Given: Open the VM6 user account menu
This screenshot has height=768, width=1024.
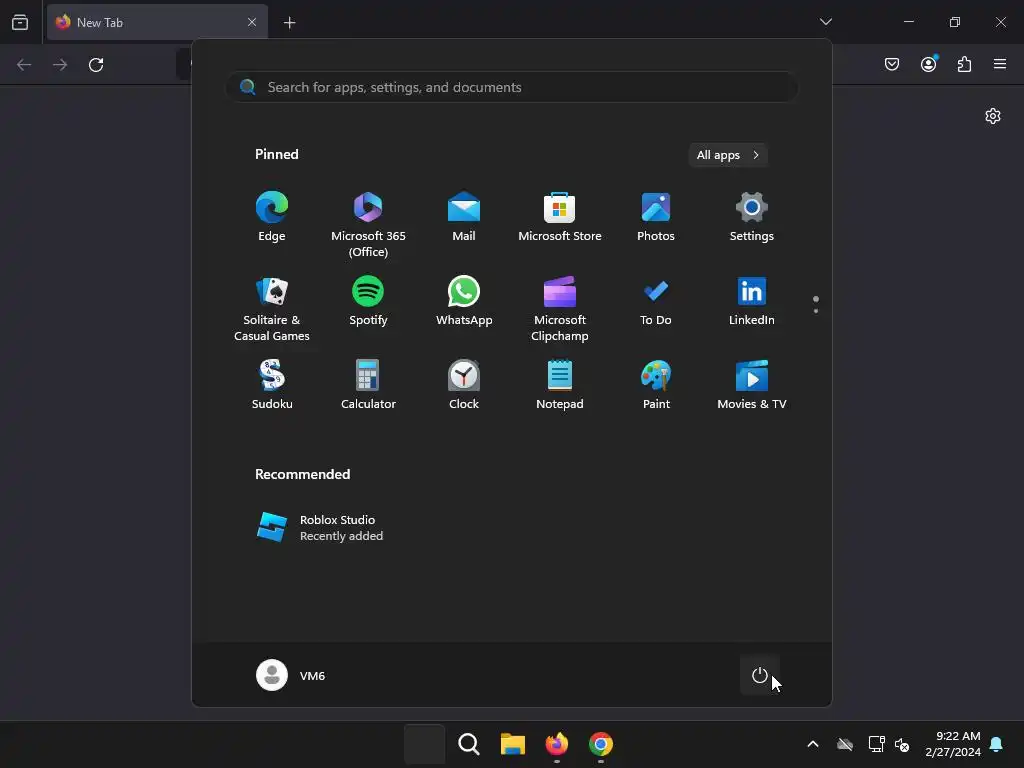Looking at the screenshot, I should click(291, 675).
